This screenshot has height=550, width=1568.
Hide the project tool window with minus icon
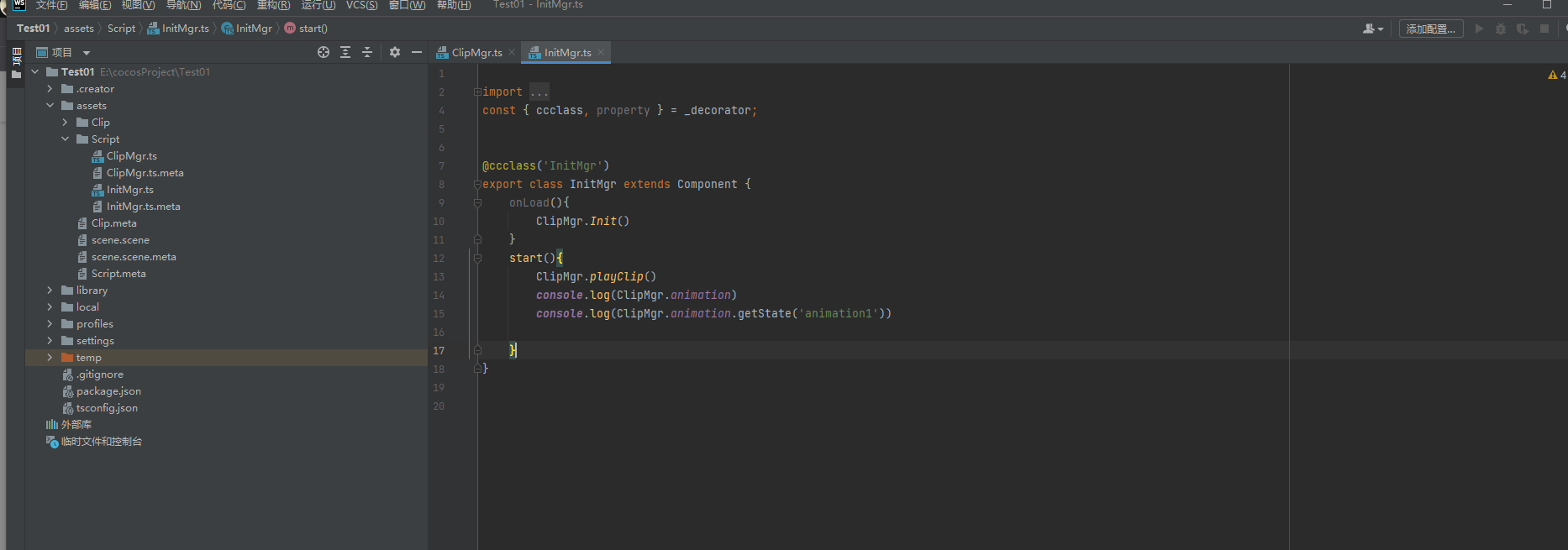coord(417,52)
